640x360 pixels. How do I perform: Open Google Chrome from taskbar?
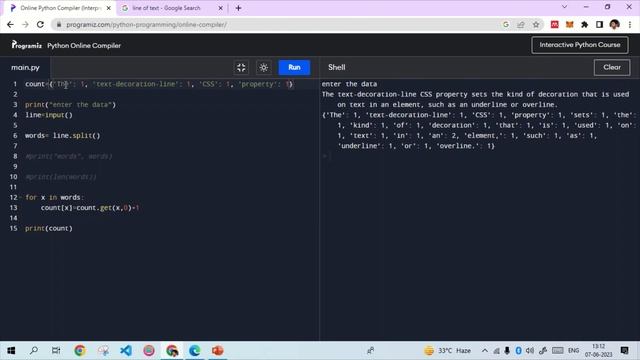click(x=80, y=350)
